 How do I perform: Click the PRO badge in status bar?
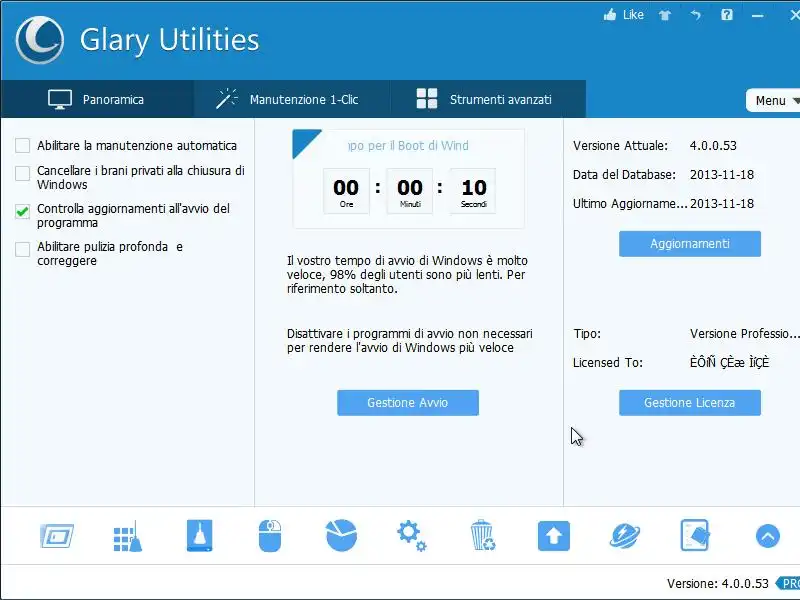click(x=788, y=583)
